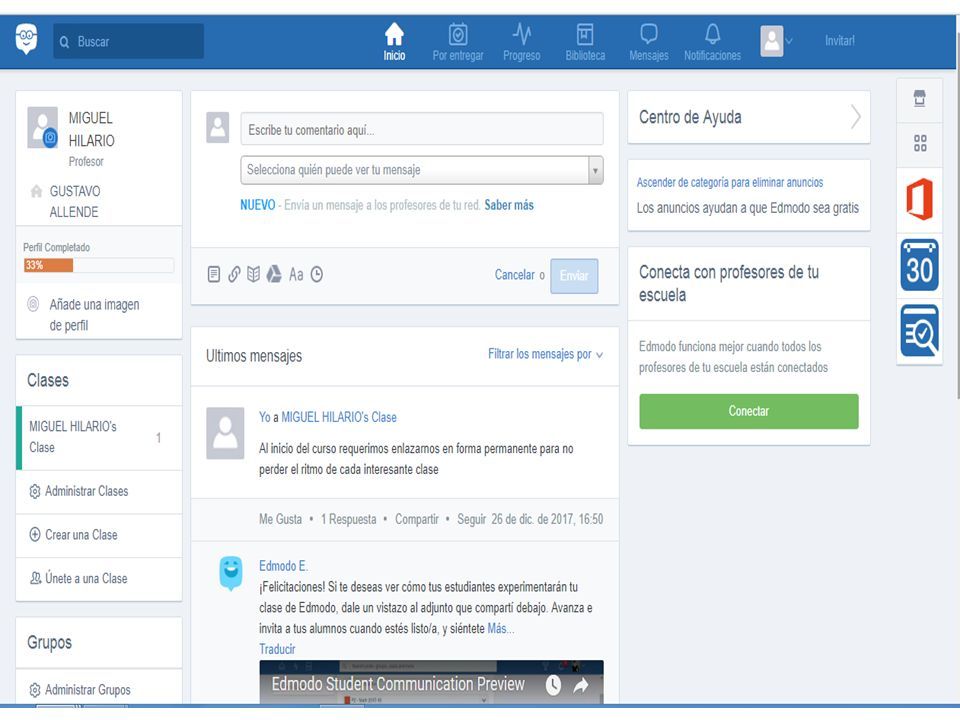Click the attach file icon
The width and height of the screenshot is (960, 720).
point(214,274)
